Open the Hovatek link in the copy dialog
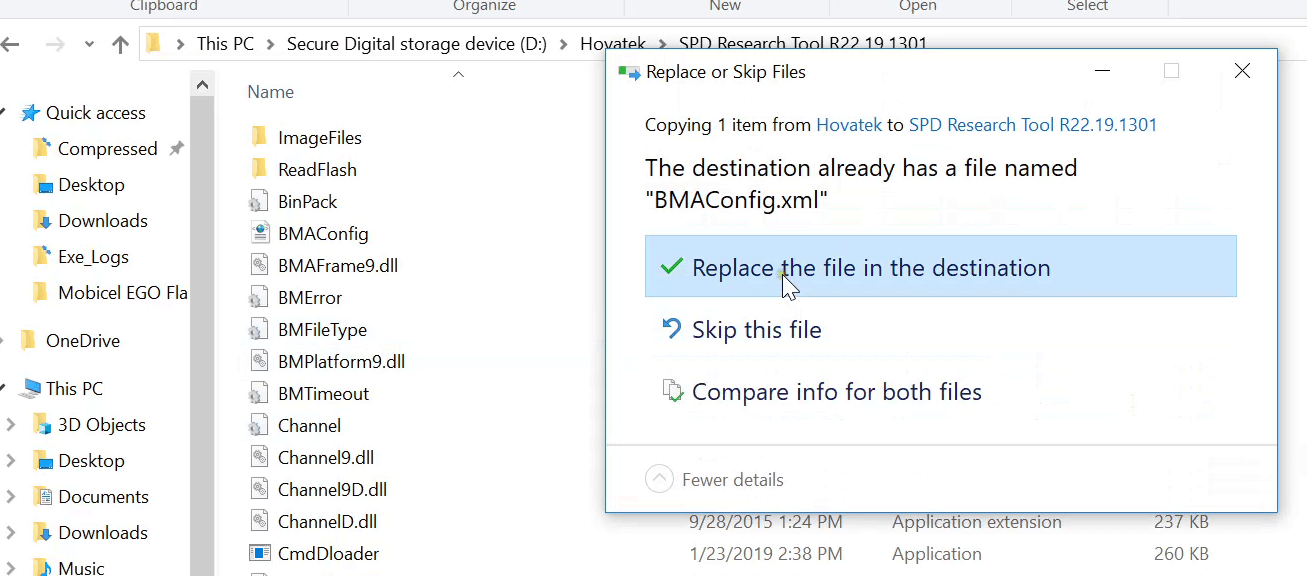Viewport: 1307px width, 576px height. tap(849, 124)
